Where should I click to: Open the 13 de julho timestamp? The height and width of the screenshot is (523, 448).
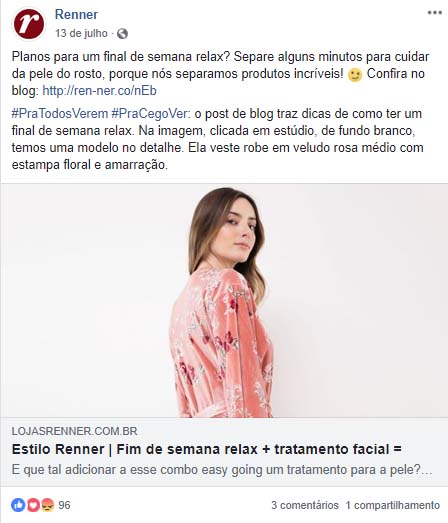point(81,33)
